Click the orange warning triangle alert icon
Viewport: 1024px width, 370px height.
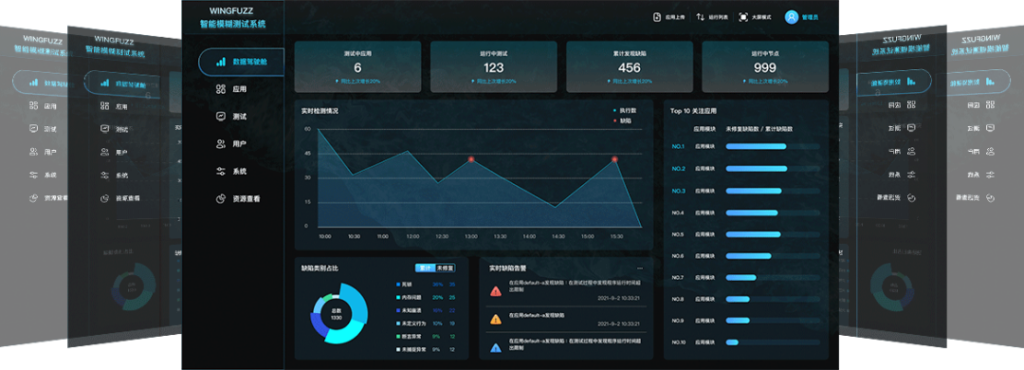(x=496, y=319)
